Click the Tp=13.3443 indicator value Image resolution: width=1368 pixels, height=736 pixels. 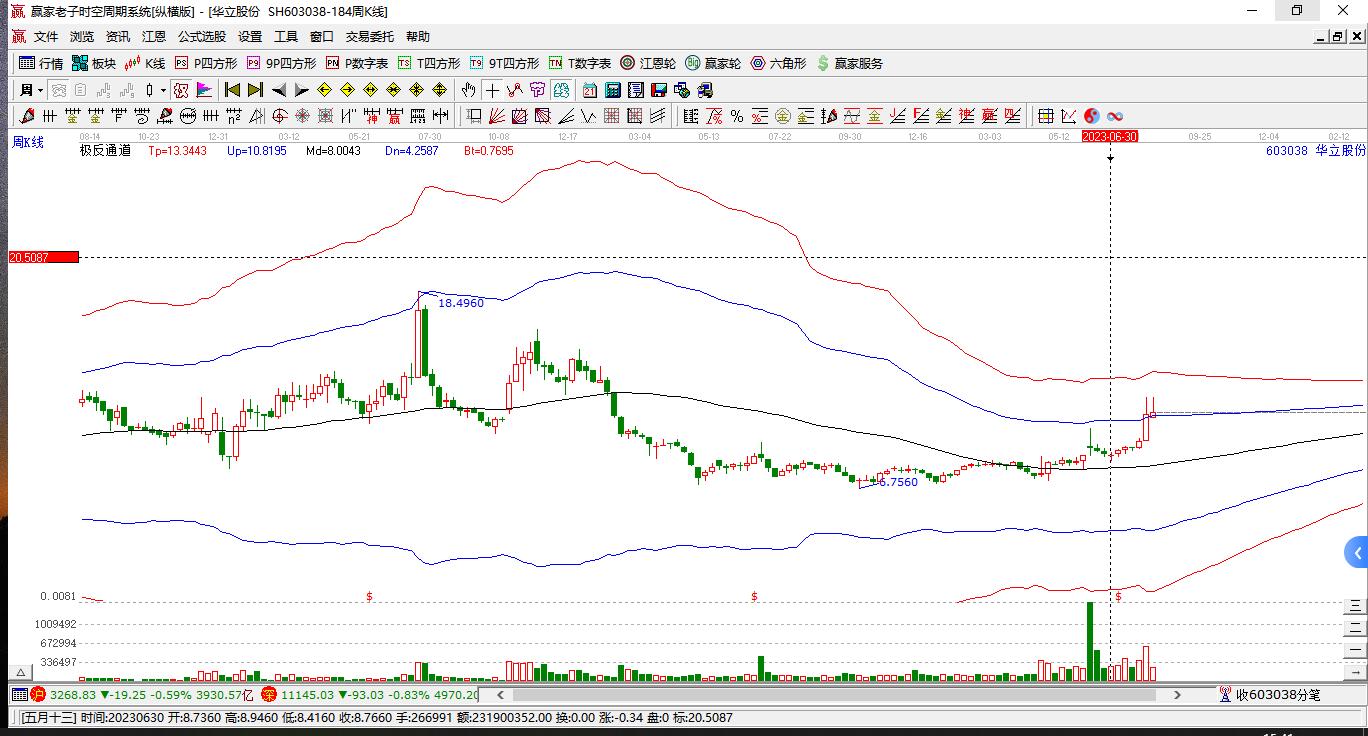click(177, 151)
